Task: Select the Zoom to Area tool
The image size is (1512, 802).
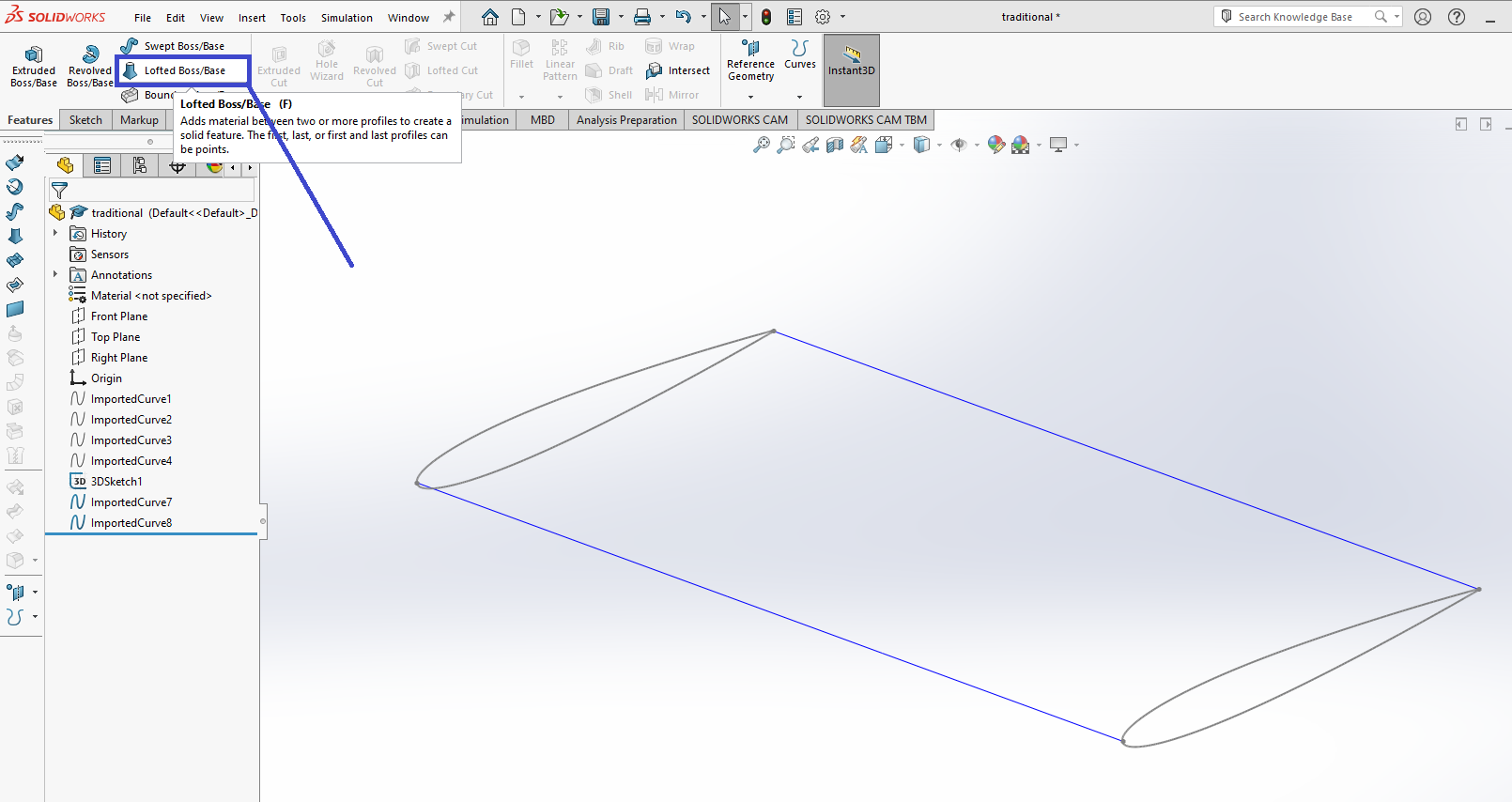Action: 786,145
